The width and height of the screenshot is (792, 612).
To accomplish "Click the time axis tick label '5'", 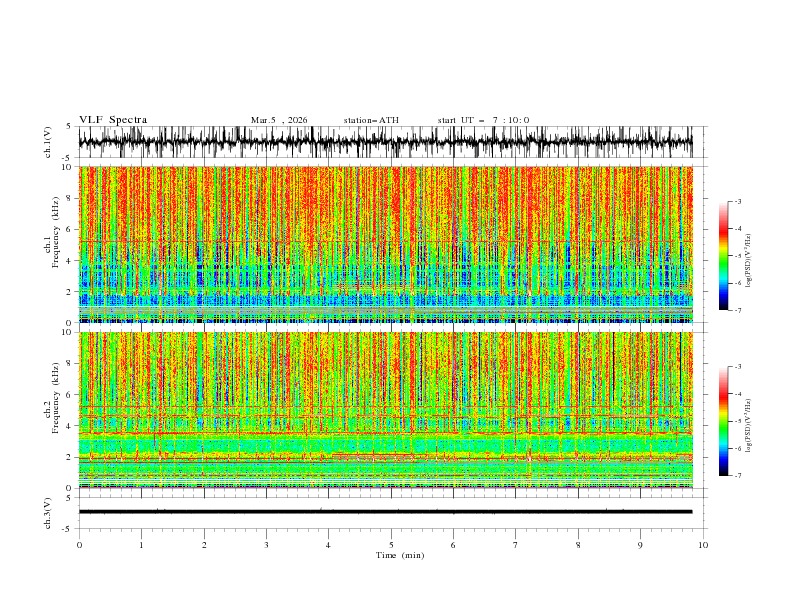I will (x=391, y=545).
